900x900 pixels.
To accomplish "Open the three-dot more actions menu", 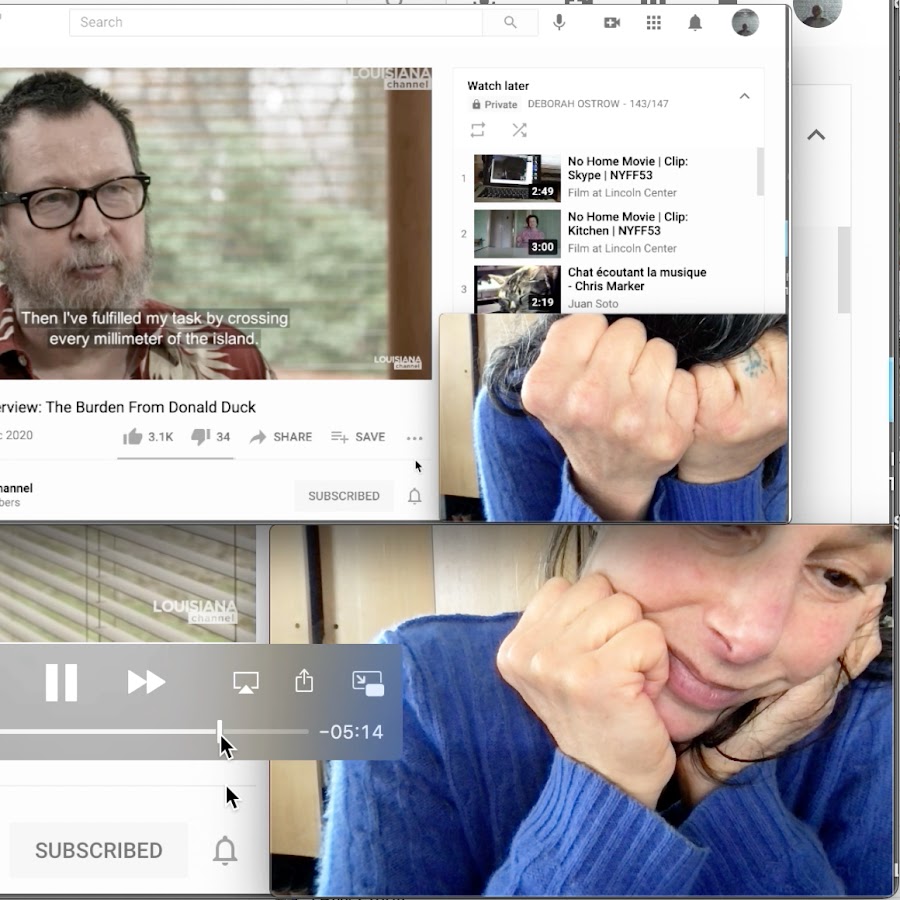I will [x=414, y=438].
